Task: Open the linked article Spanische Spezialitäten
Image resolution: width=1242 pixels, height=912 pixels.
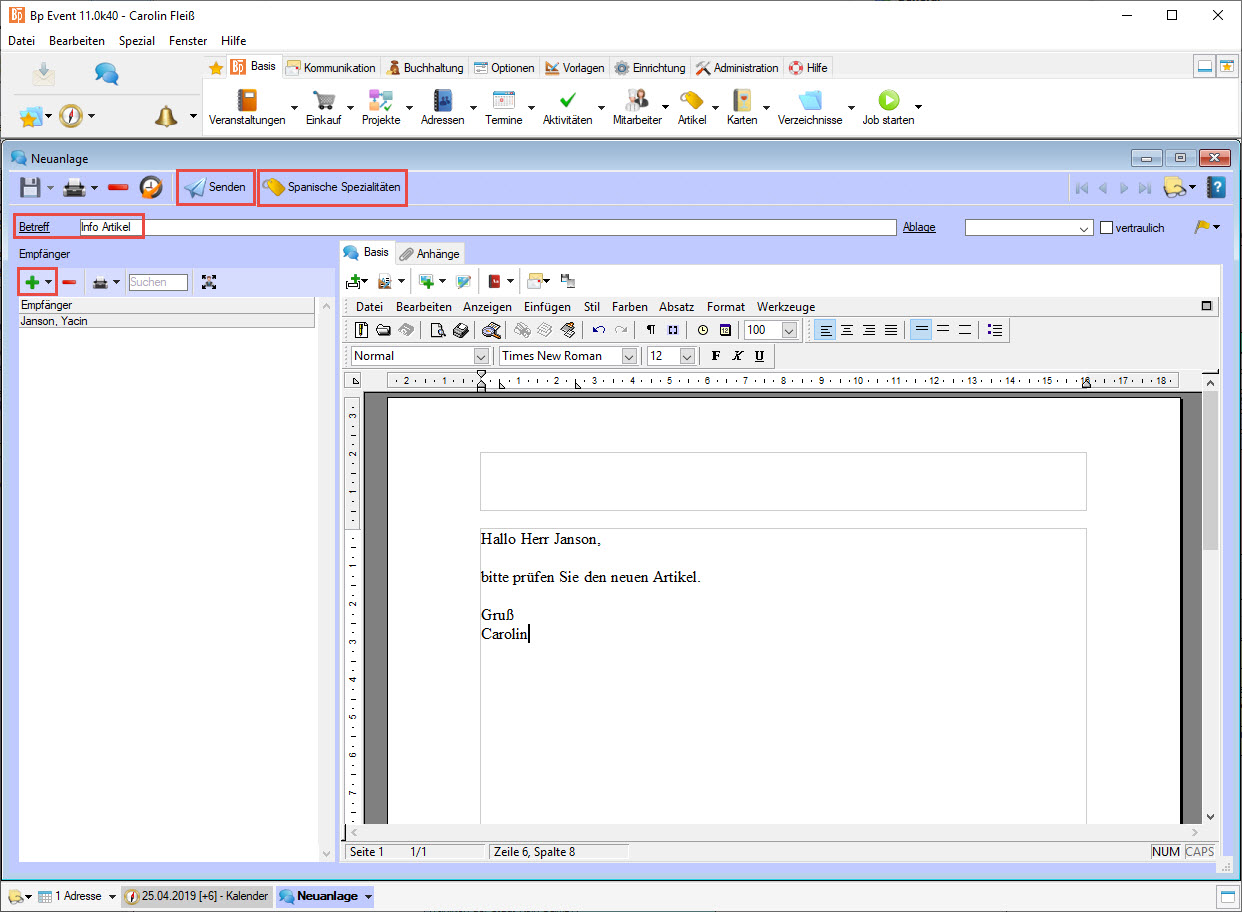Action: coord(333,187)
